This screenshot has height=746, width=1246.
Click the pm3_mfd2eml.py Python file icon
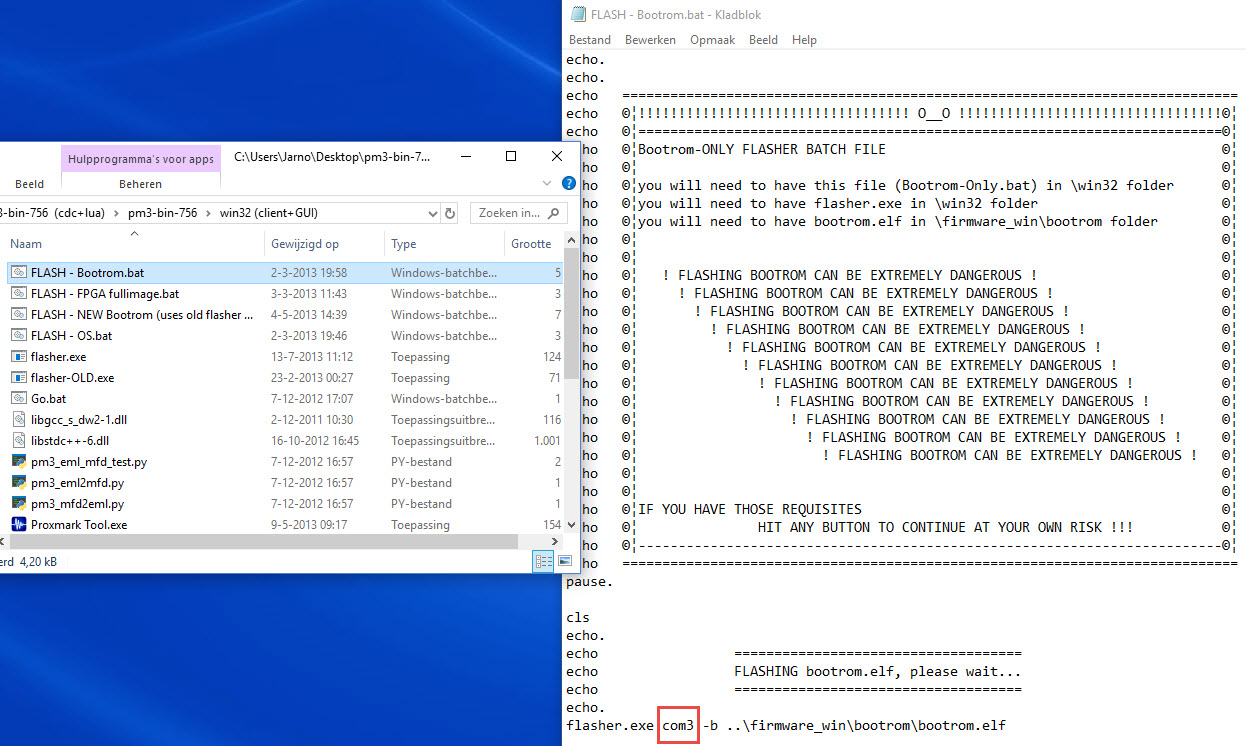(18, 503)
